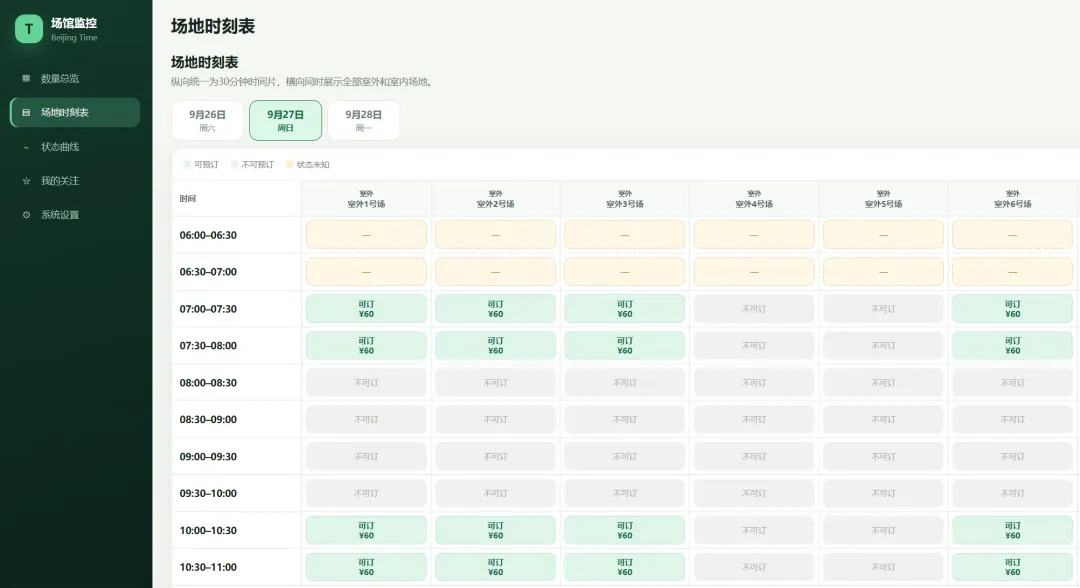
Task: Click the 可预订 green legend swatch
Action: pyautogui.click(x=187, y=165)
